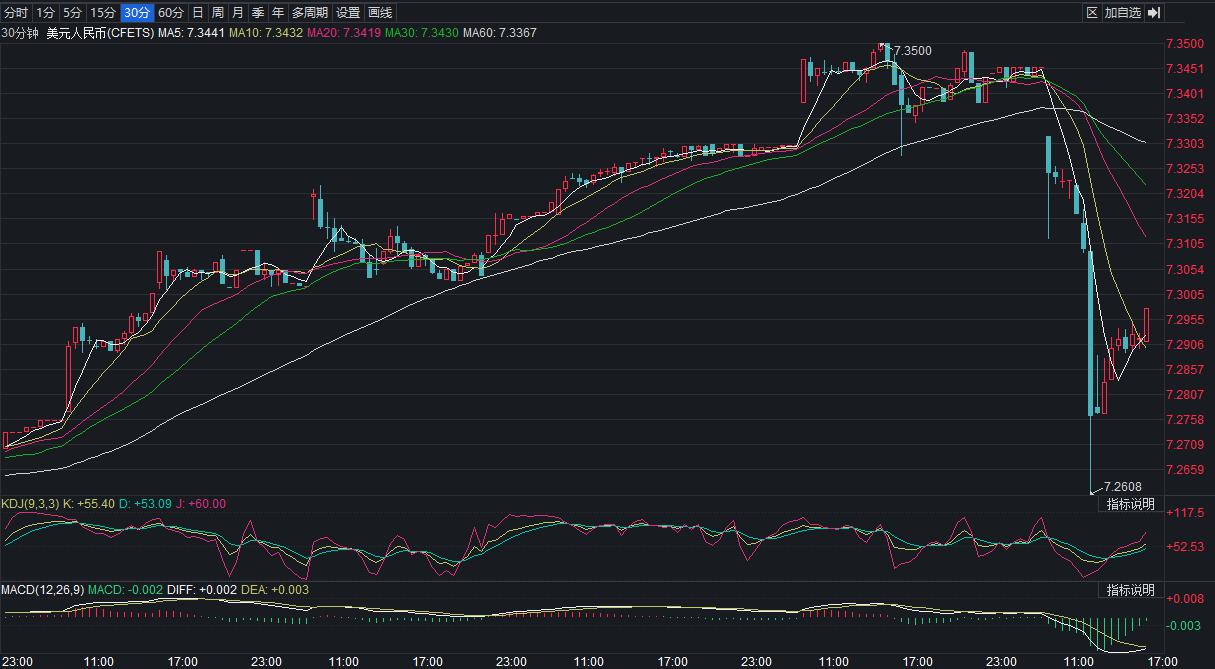The image size is (1215, 669).
Task: Activate the 画线 draw line tool
Action: (380, 13)
